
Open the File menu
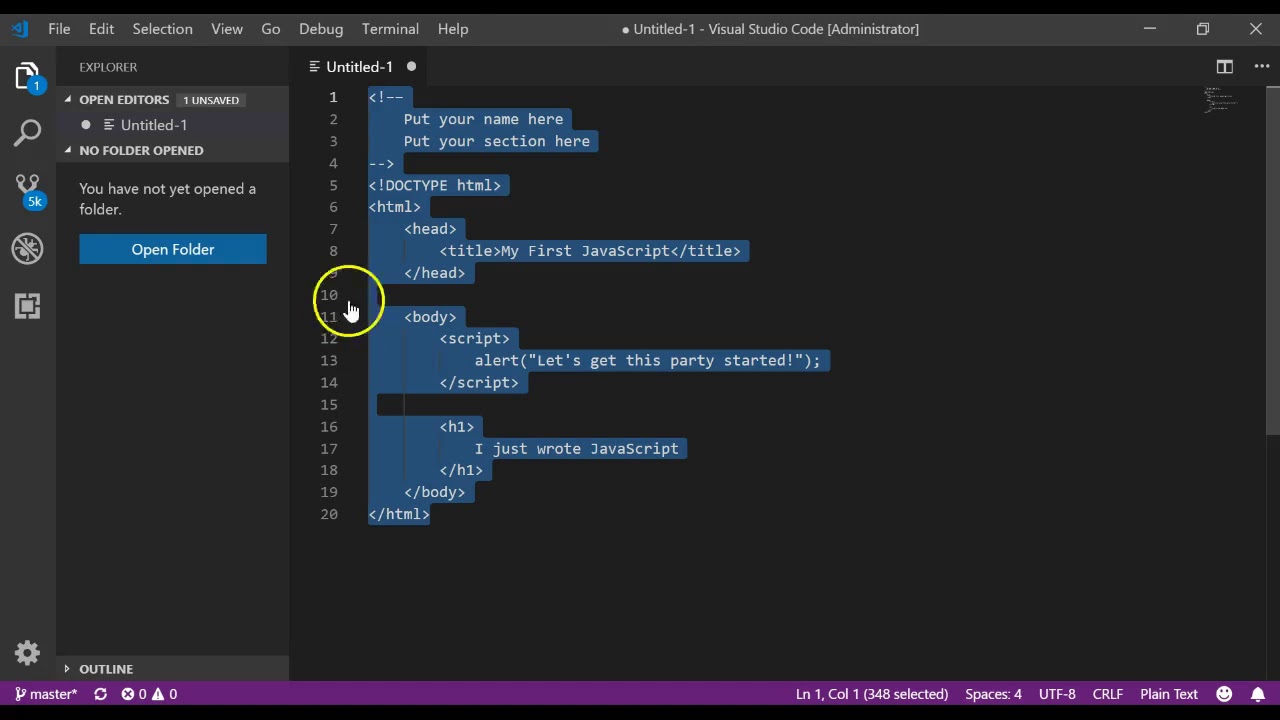(59, 29)
